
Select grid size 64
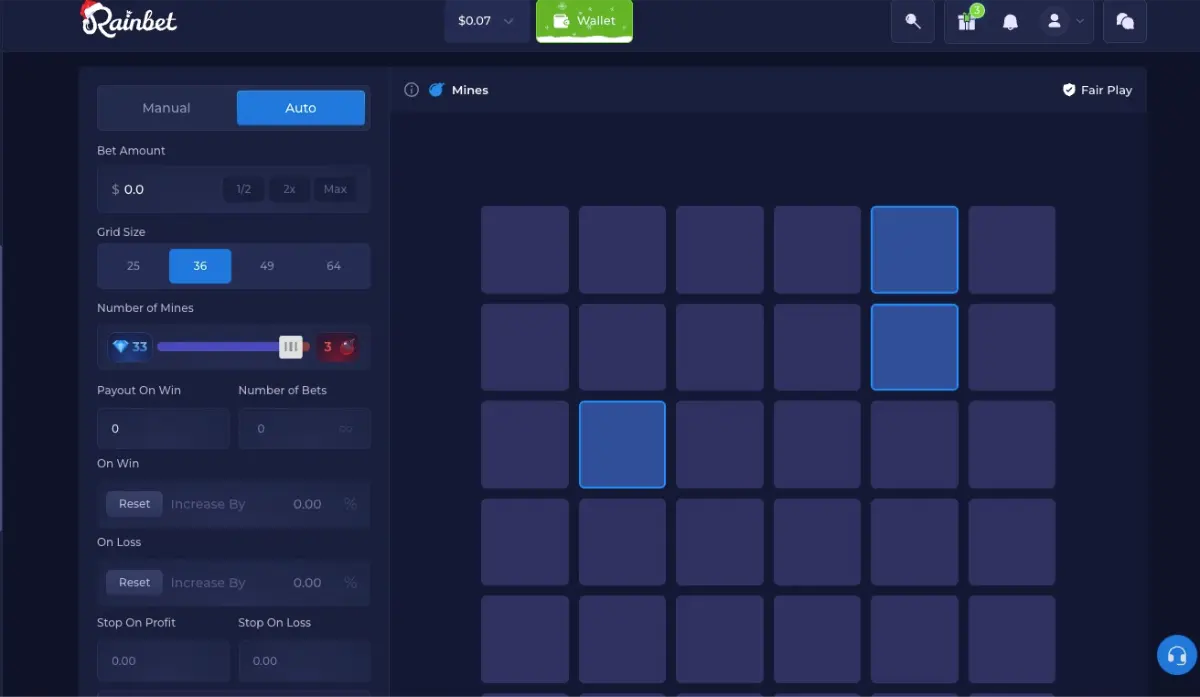coord(333,266)
